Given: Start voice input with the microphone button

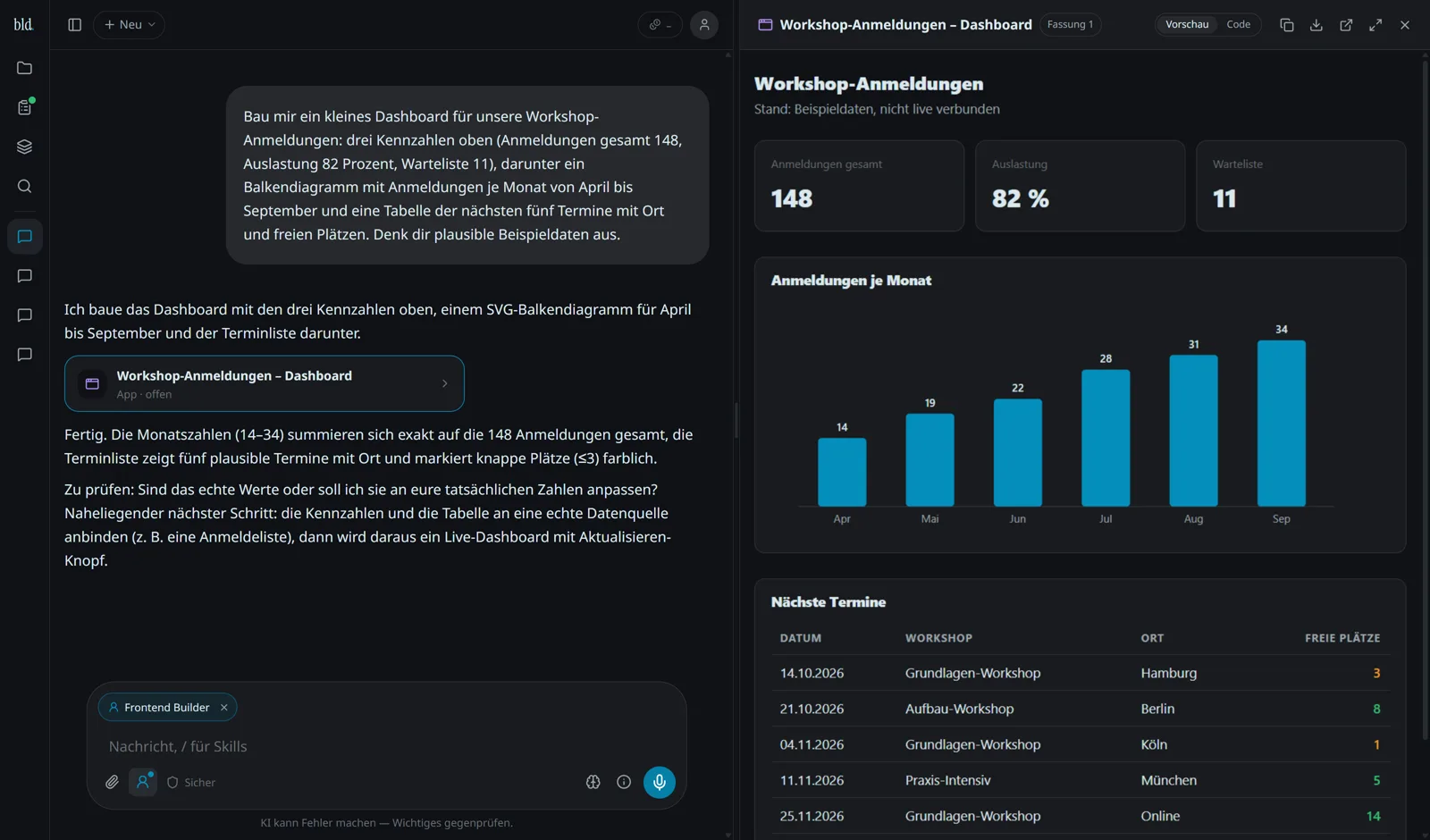Looking at the screenshot, I should click(660, 783).
